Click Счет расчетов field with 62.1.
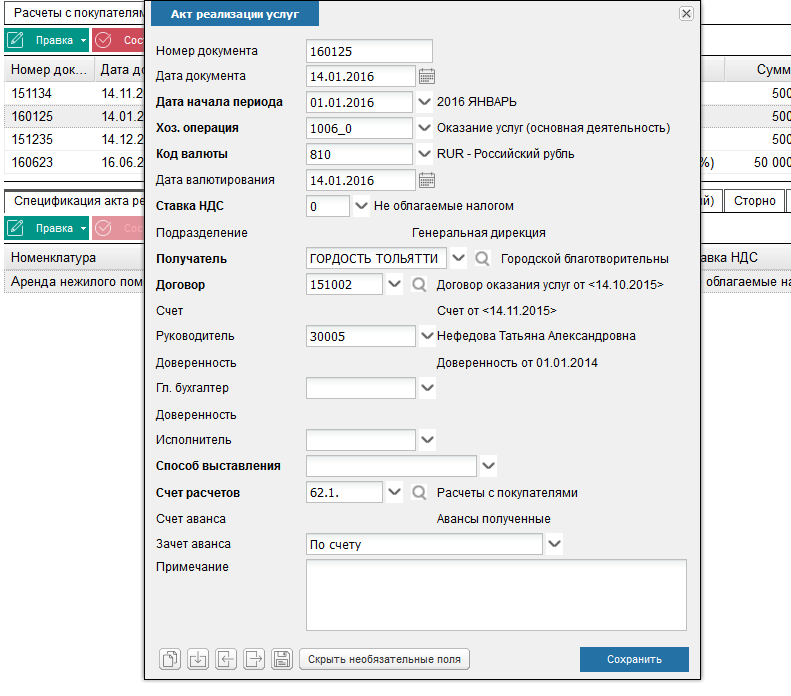The width and height of the screenshot is (791, 696). [x=344, y=492]
